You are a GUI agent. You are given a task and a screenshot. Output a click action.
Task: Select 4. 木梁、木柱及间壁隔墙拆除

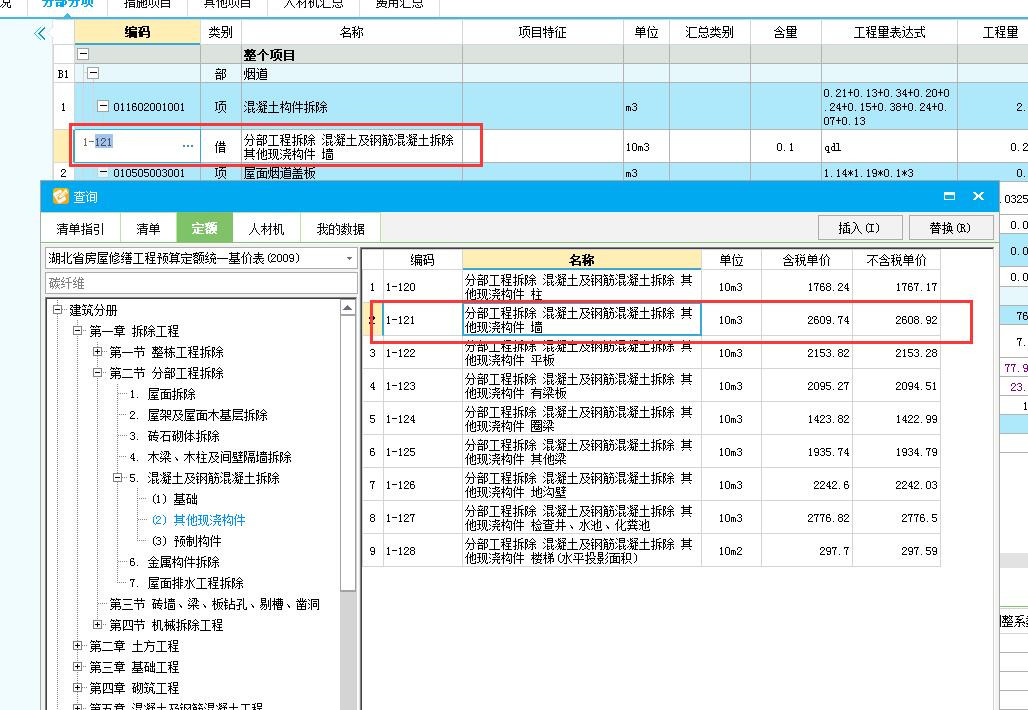tap(210, 457)
